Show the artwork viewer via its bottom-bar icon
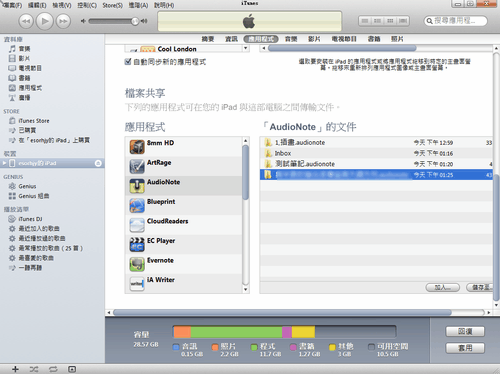The height and width of the screenshot is (374, 500). [x=72, y=369]
